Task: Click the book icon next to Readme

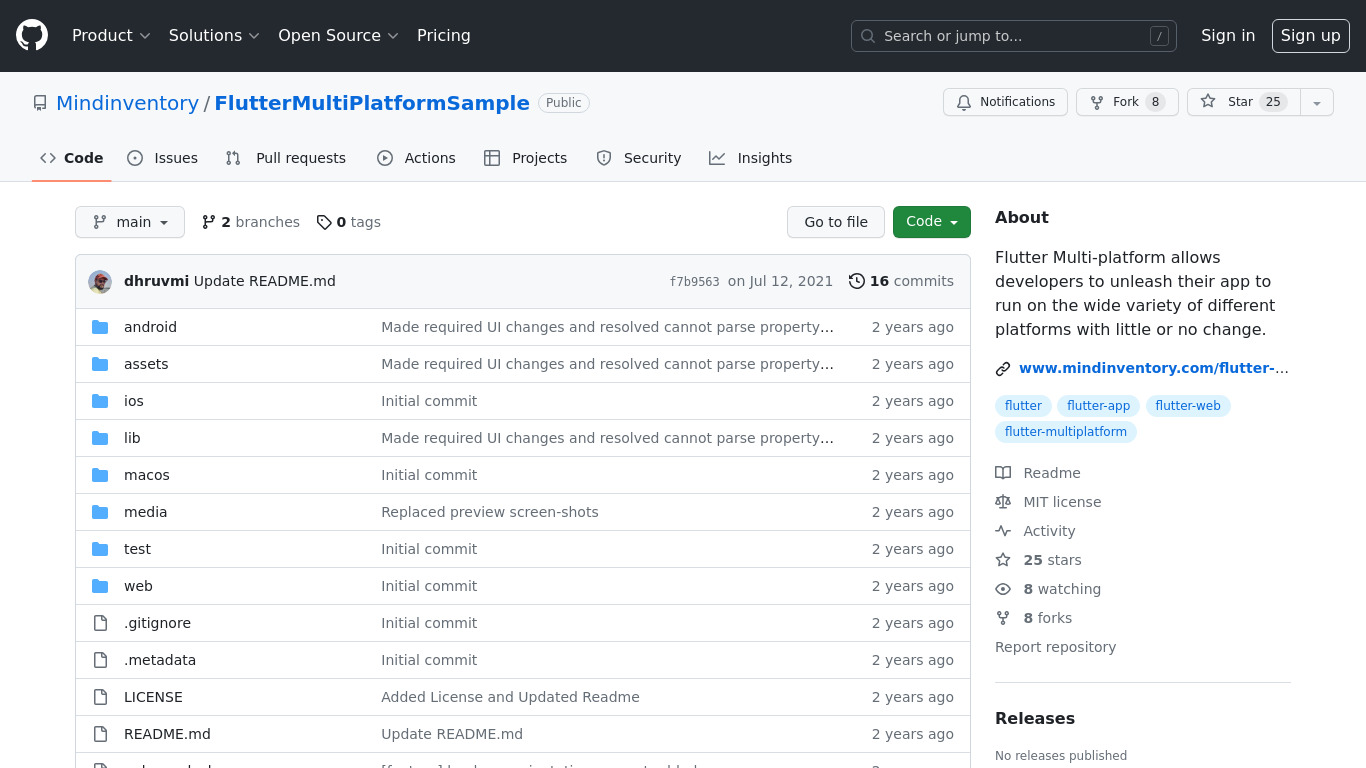Action: 1003,473
